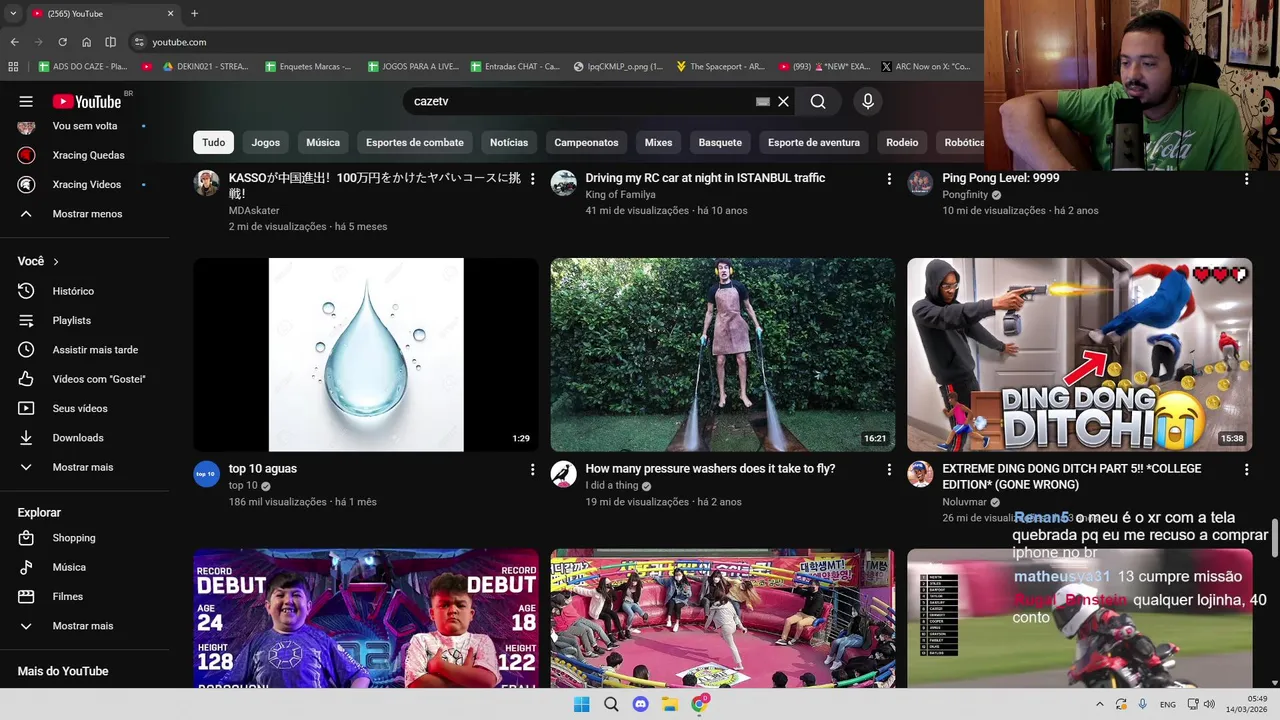The width and height of the screenshot is (1280, 720).
Task: Open the ADS DO CAZE bookmark
Action: pyautogui.click(x=84, y=67)
